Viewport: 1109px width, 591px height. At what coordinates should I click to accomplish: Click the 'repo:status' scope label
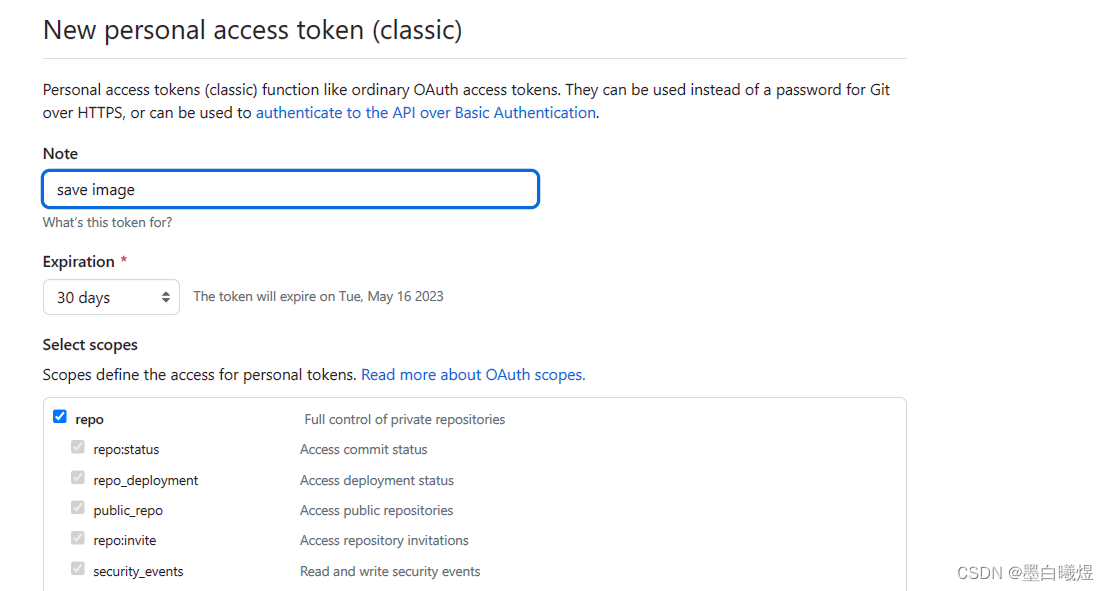coord(126,450)
